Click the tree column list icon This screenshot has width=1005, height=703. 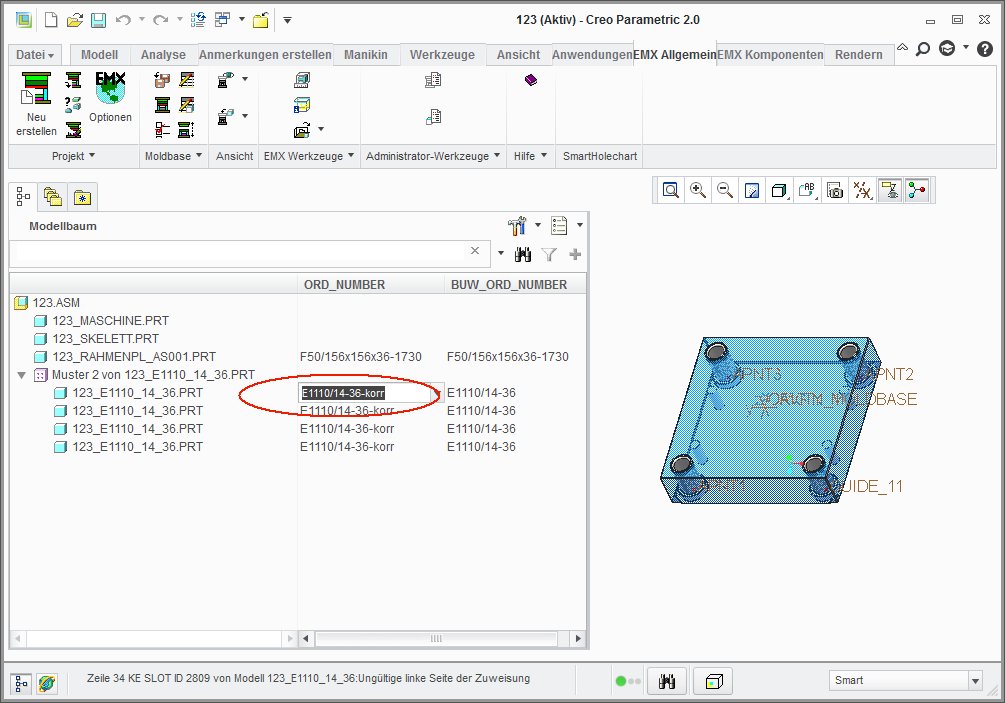559,226
